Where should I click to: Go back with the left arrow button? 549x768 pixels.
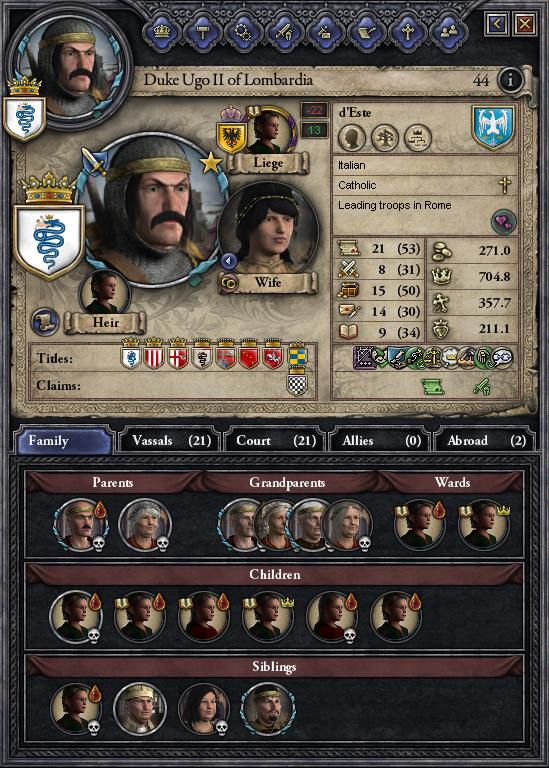pos(497,24)
